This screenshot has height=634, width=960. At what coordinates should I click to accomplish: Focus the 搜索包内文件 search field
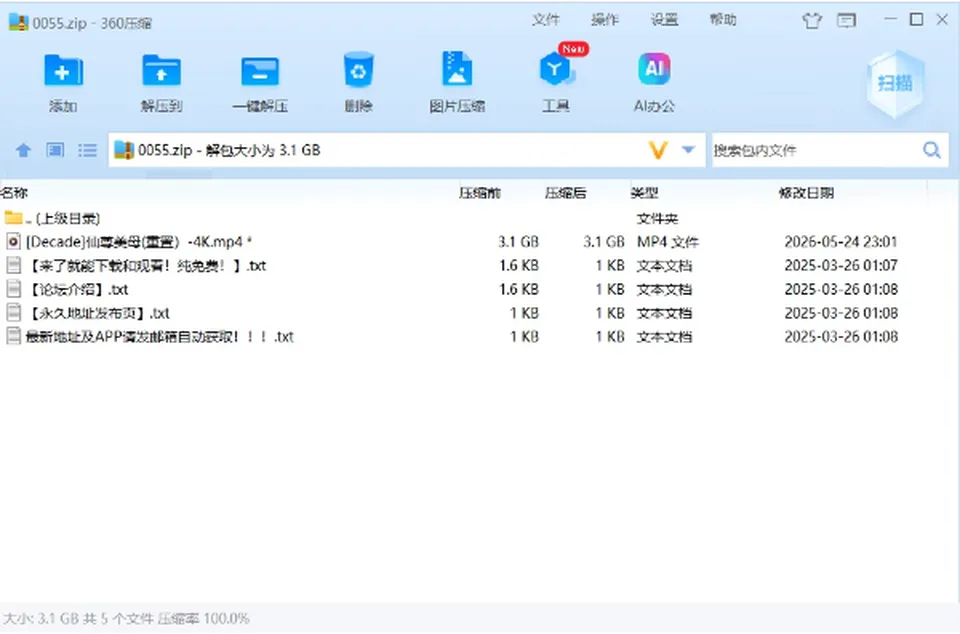817,150
